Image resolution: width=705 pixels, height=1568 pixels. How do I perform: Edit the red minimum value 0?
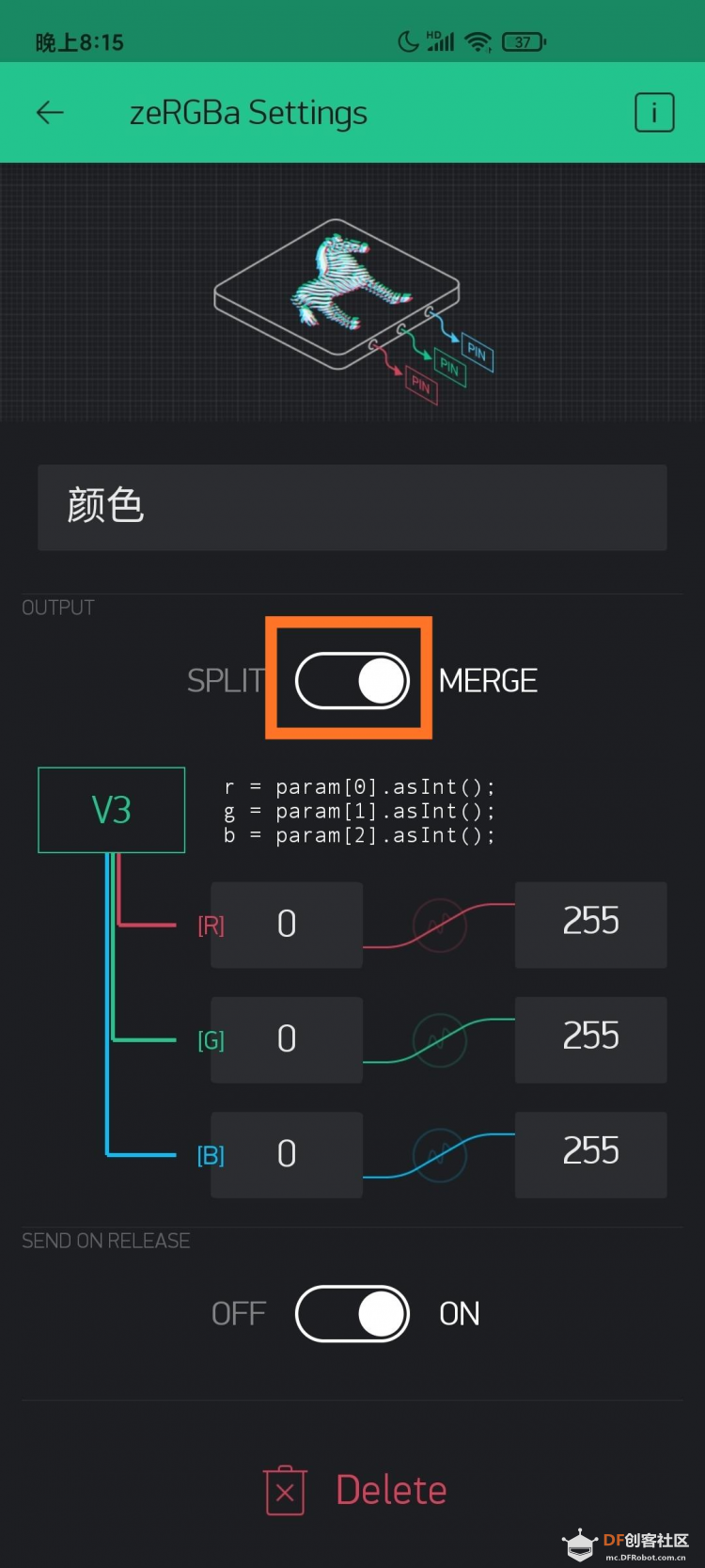tap(287, 925)
